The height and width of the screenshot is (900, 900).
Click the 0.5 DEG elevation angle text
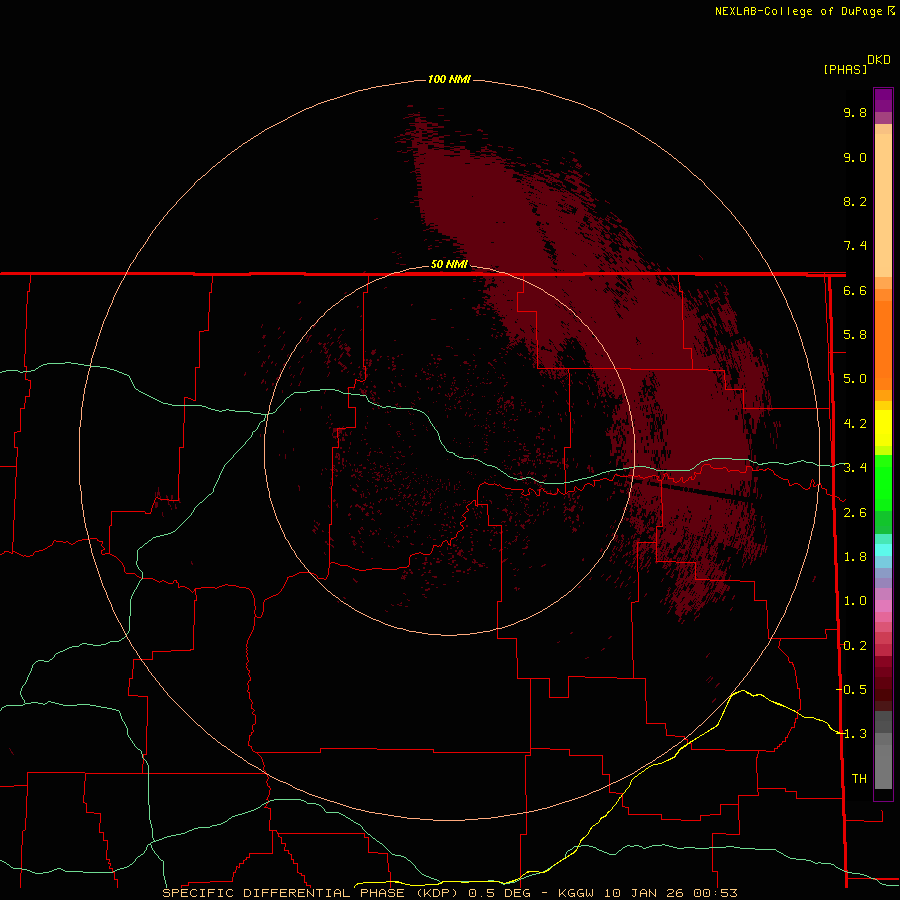tap(497, 893)
